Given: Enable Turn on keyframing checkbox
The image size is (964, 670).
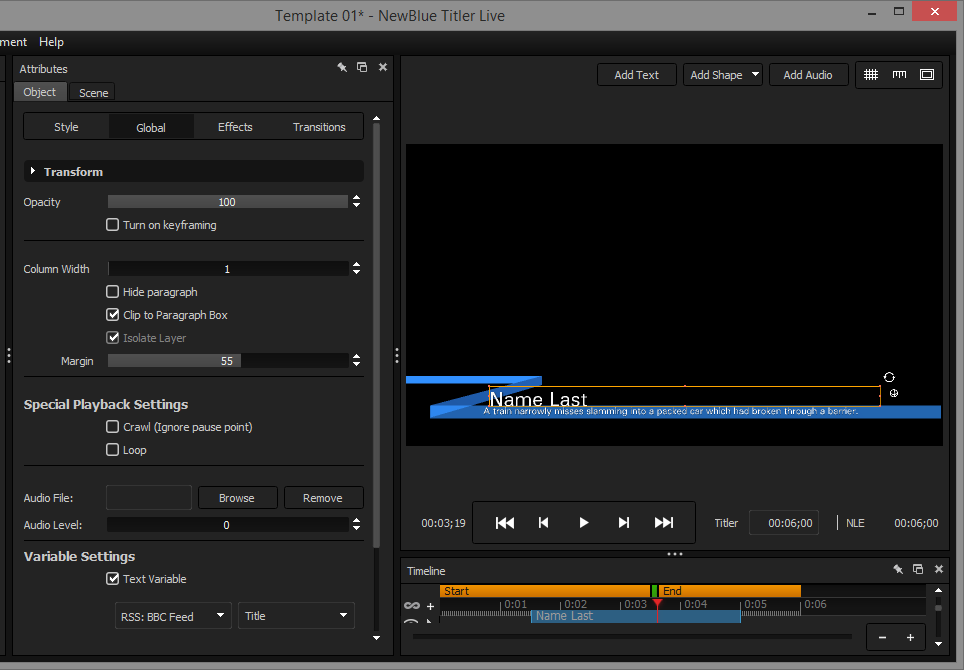Looking at the screenshot, I should tap(113, 225).
